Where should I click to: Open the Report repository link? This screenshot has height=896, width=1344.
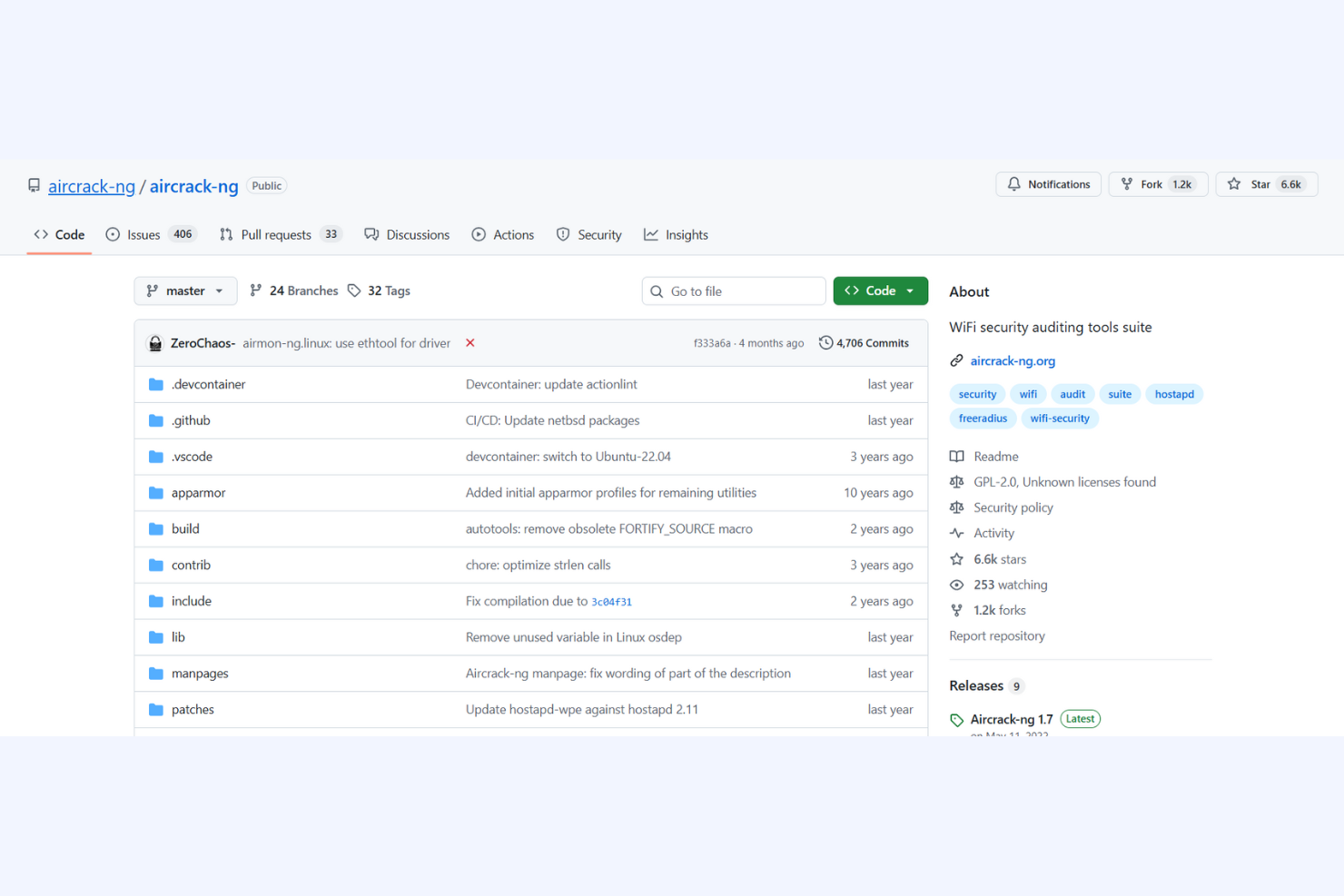tap(996, 635)
